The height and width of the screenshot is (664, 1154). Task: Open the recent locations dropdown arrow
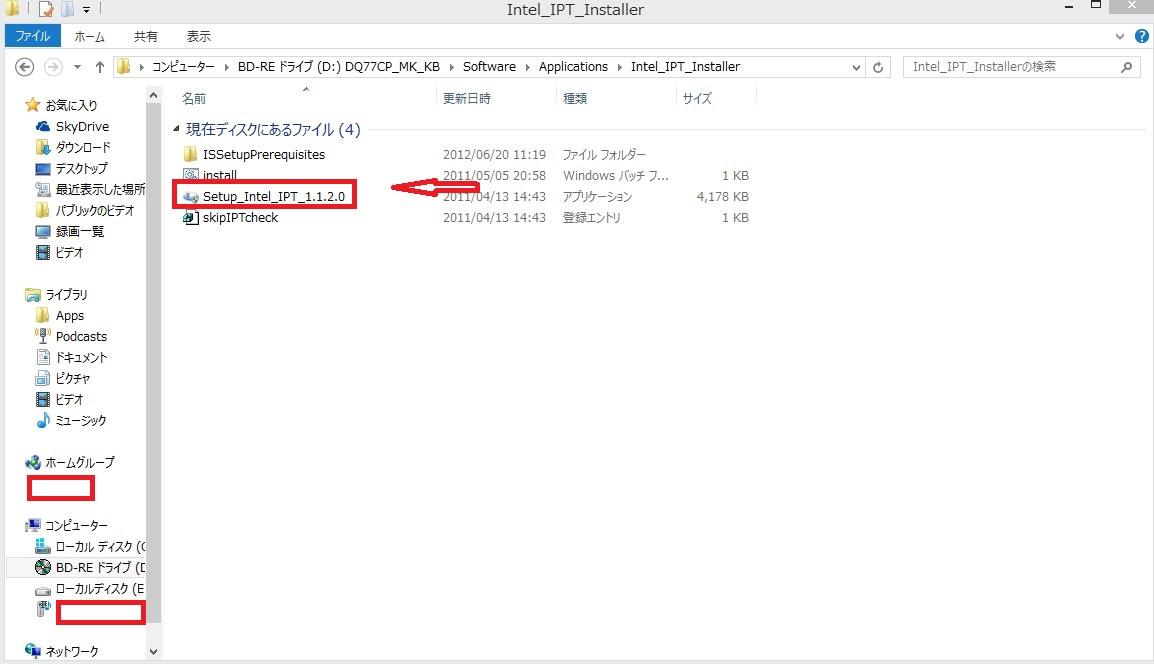pos(77,67)
